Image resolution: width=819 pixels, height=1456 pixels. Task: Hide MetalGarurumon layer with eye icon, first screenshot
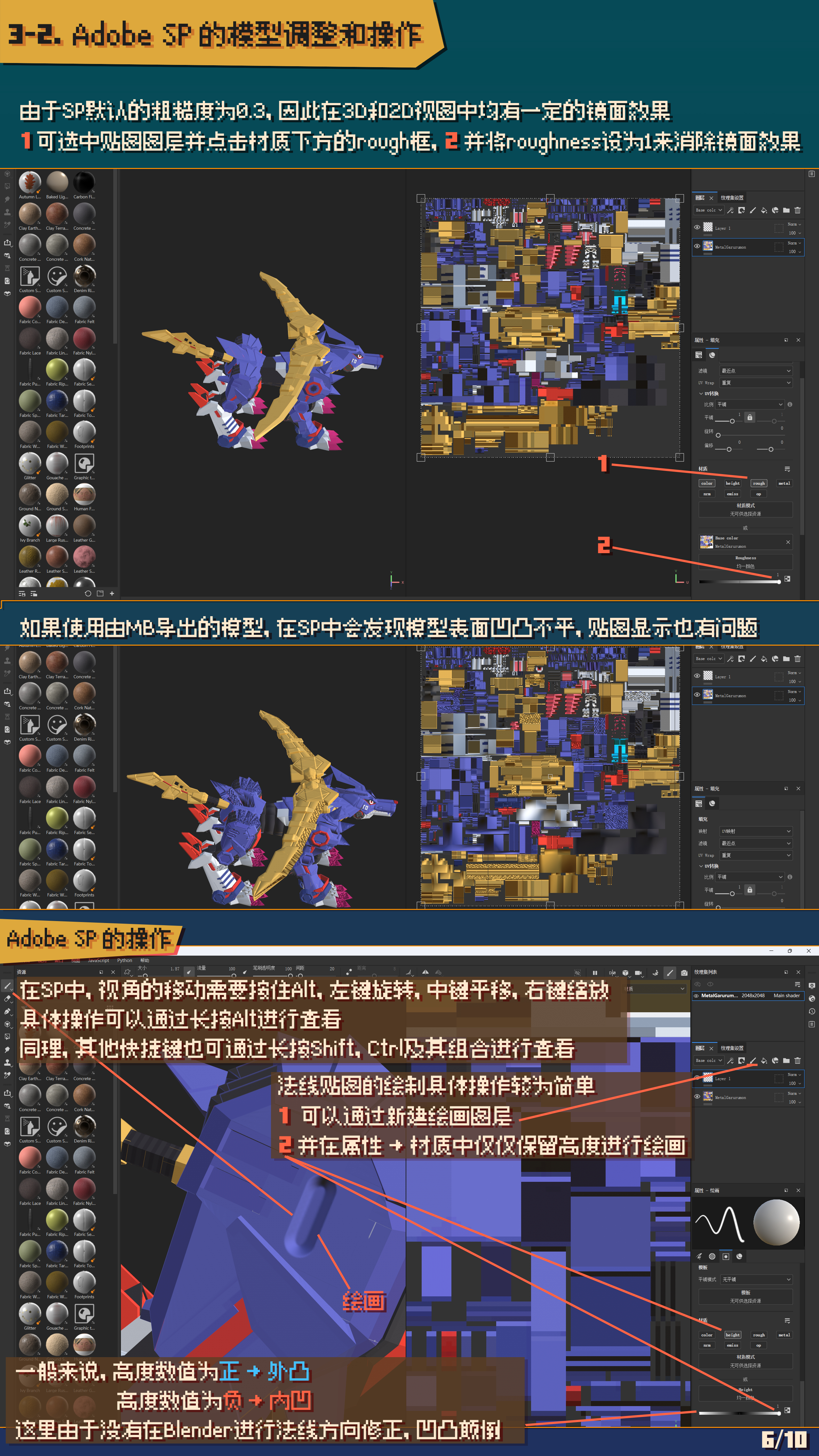[697, 246]
